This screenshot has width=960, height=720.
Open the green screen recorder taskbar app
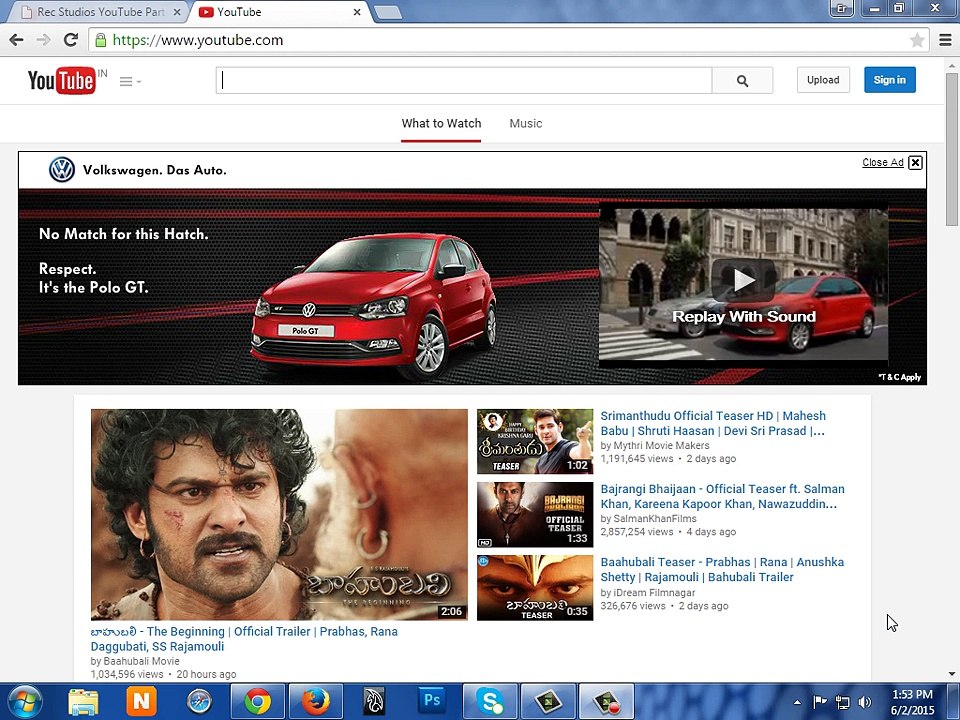[548, 702]
